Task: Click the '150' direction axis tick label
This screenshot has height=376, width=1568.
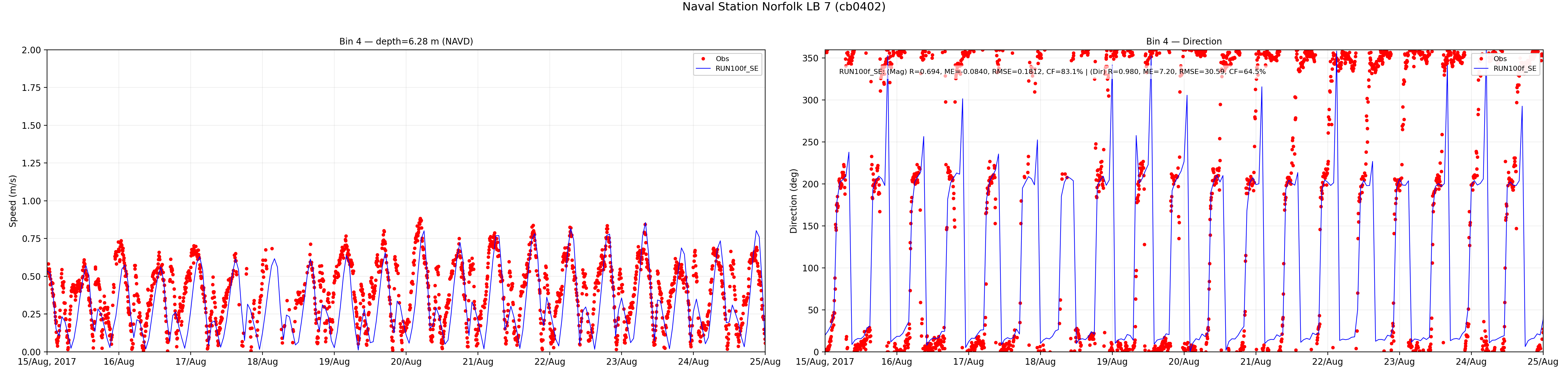Action: click(x=811, y=226)
